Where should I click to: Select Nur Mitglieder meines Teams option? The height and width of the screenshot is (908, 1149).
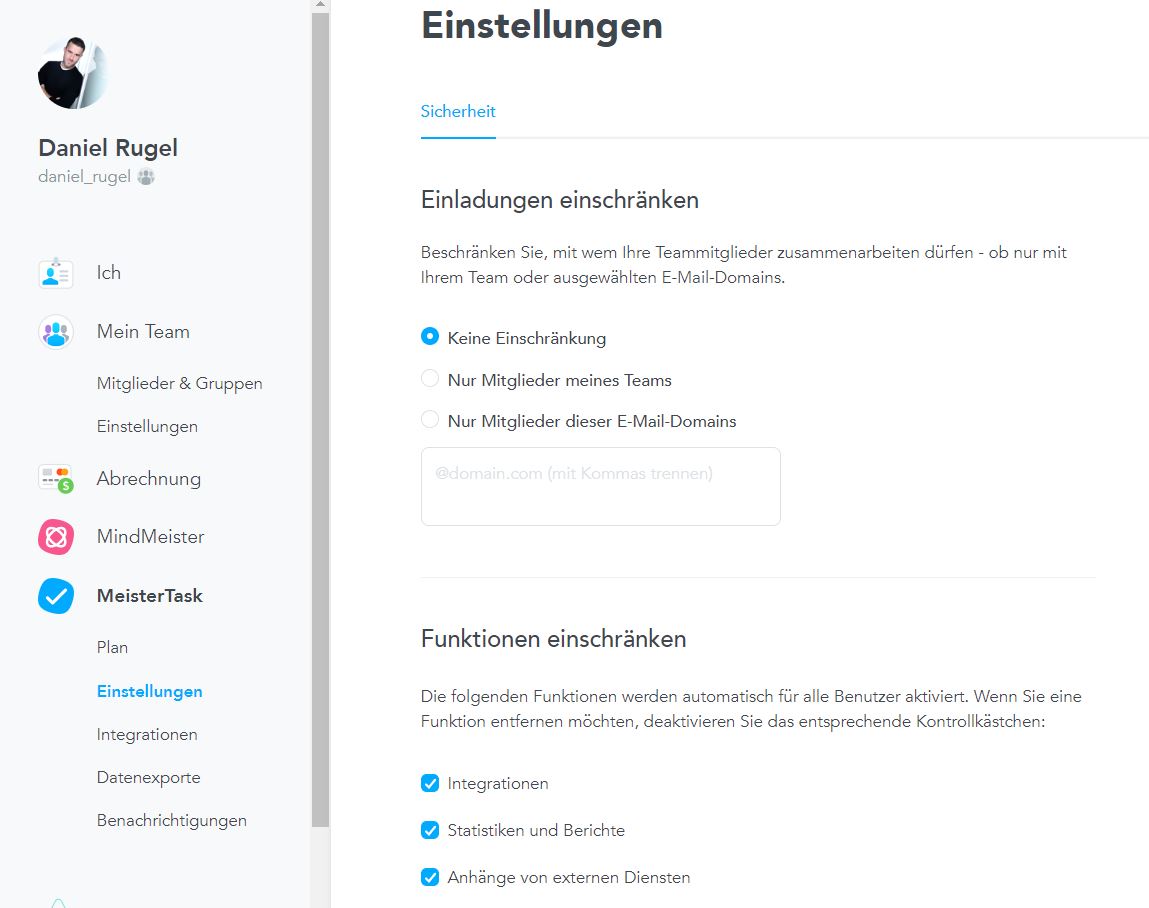[430, 379]
